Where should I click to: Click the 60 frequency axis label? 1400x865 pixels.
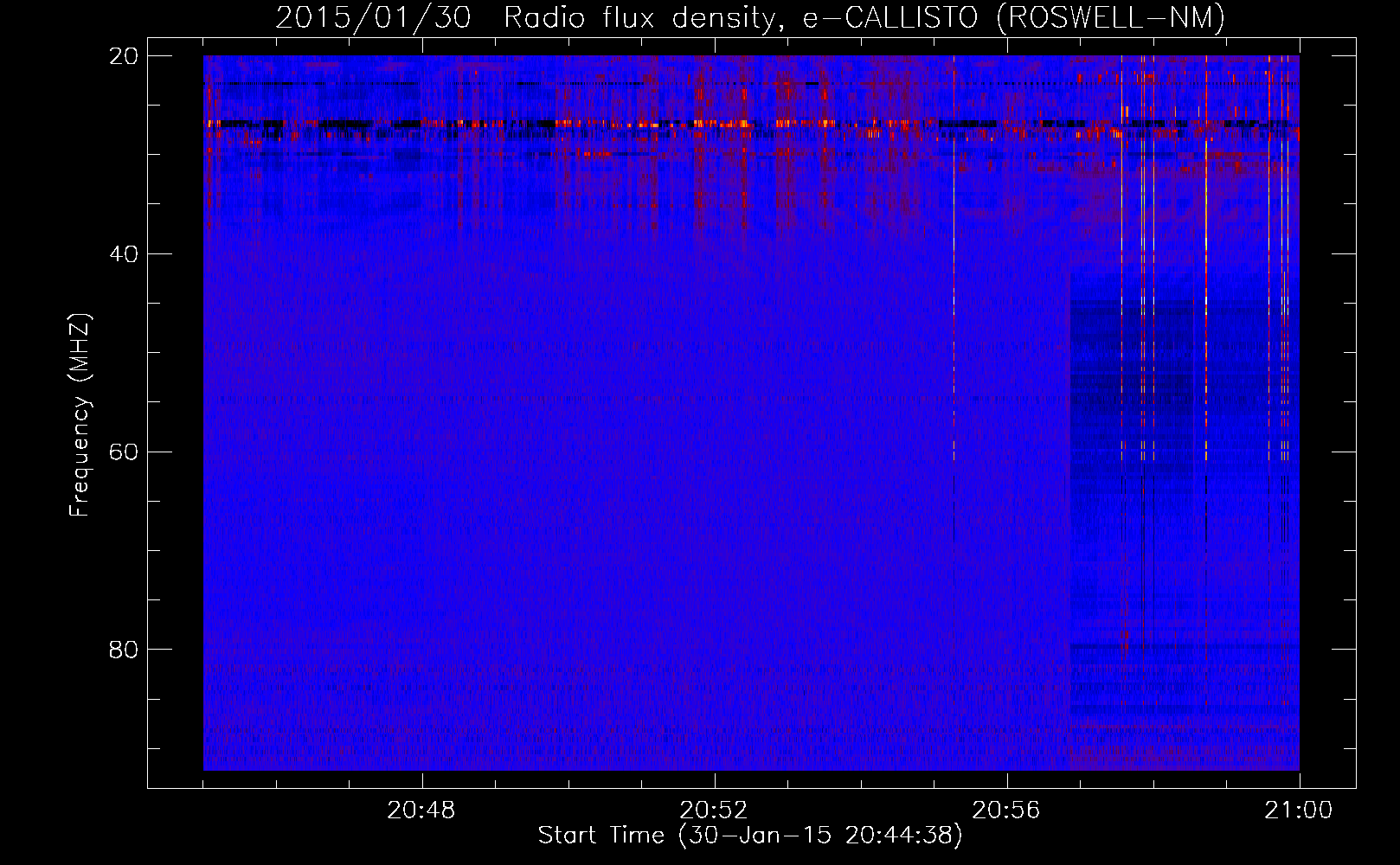tap(124, 452)
